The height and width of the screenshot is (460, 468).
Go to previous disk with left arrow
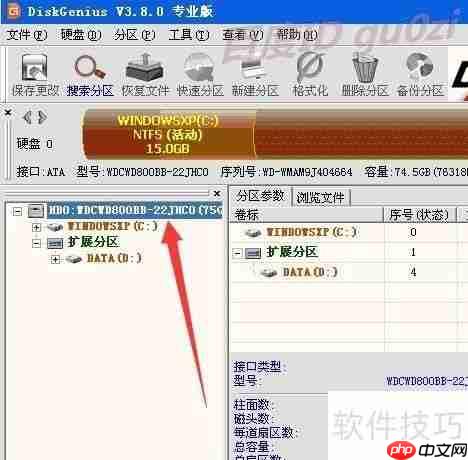point(27,117)
